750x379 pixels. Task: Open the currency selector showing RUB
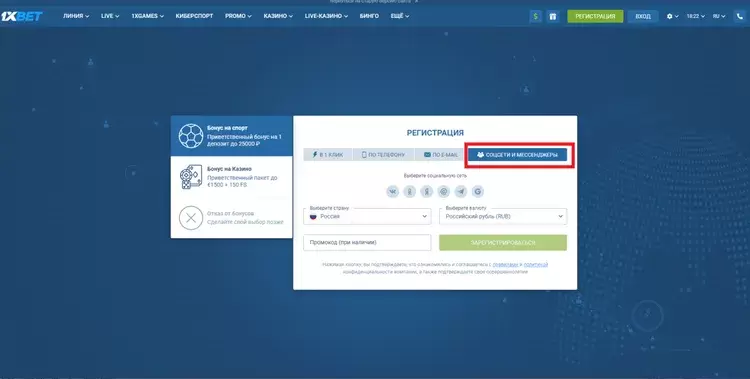(503, 216)
